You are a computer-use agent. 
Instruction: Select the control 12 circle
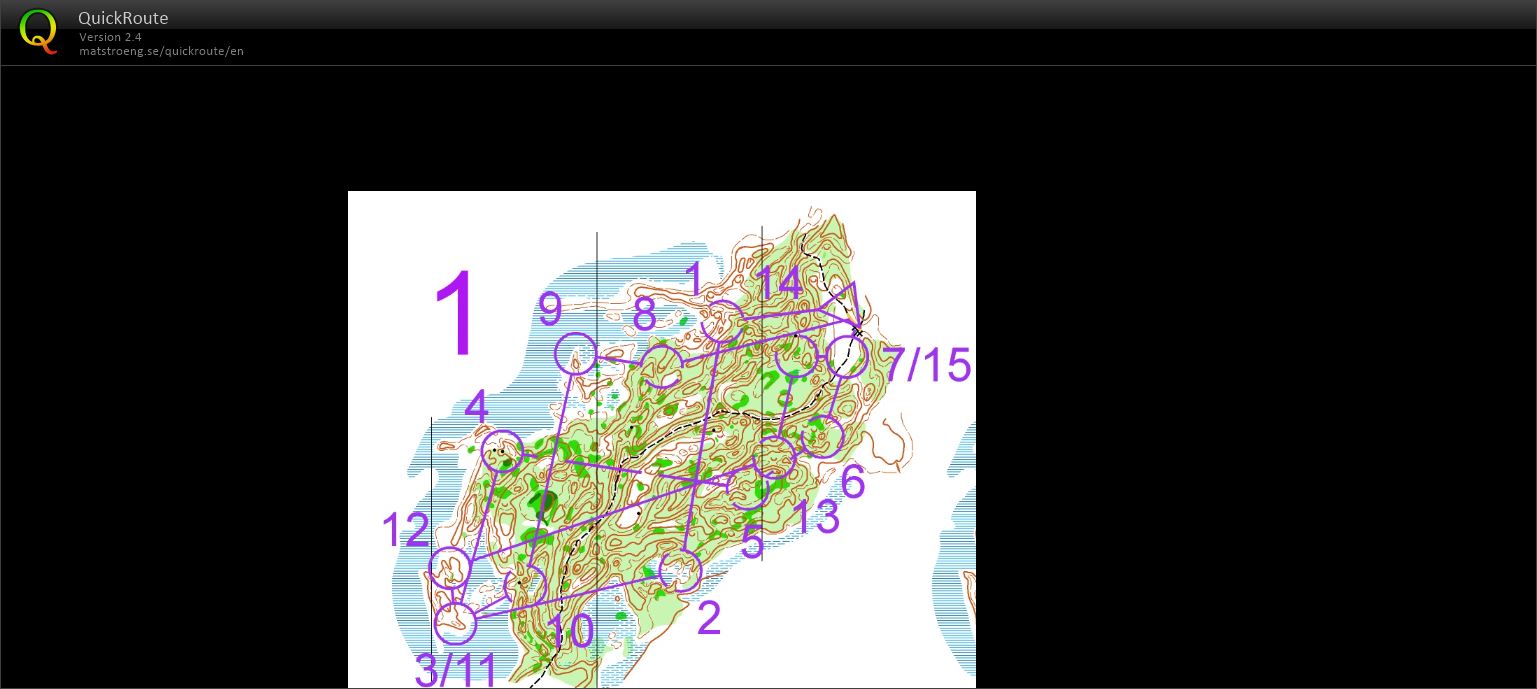tap(450, 568)
